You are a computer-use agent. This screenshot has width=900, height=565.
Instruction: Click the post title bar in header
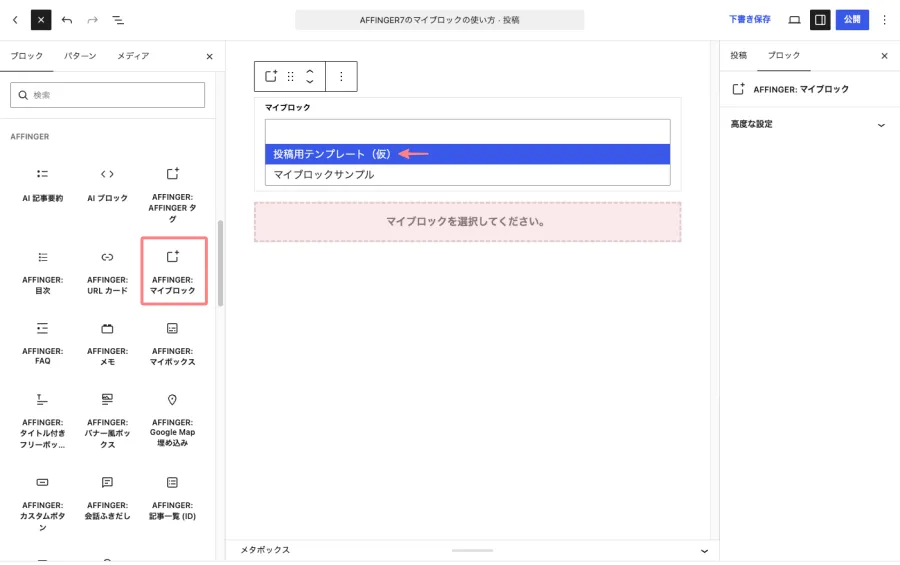pyautogui.click(x=440, y=20)
